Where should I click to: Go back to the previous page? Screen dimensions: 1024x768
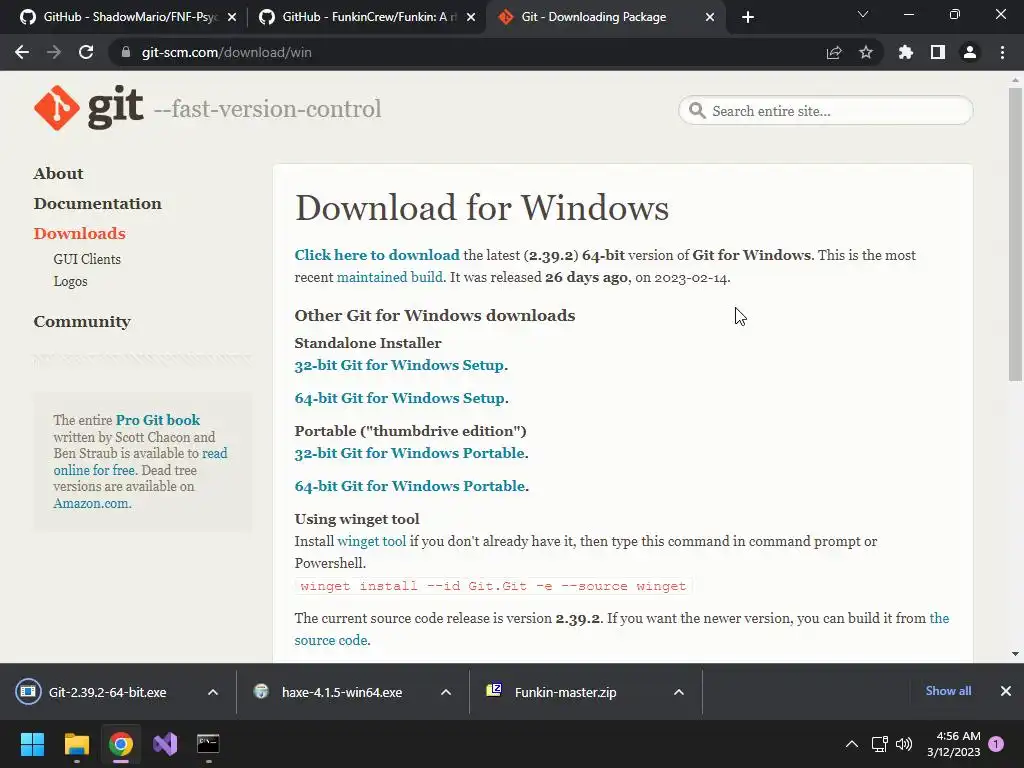click(22, 52)
